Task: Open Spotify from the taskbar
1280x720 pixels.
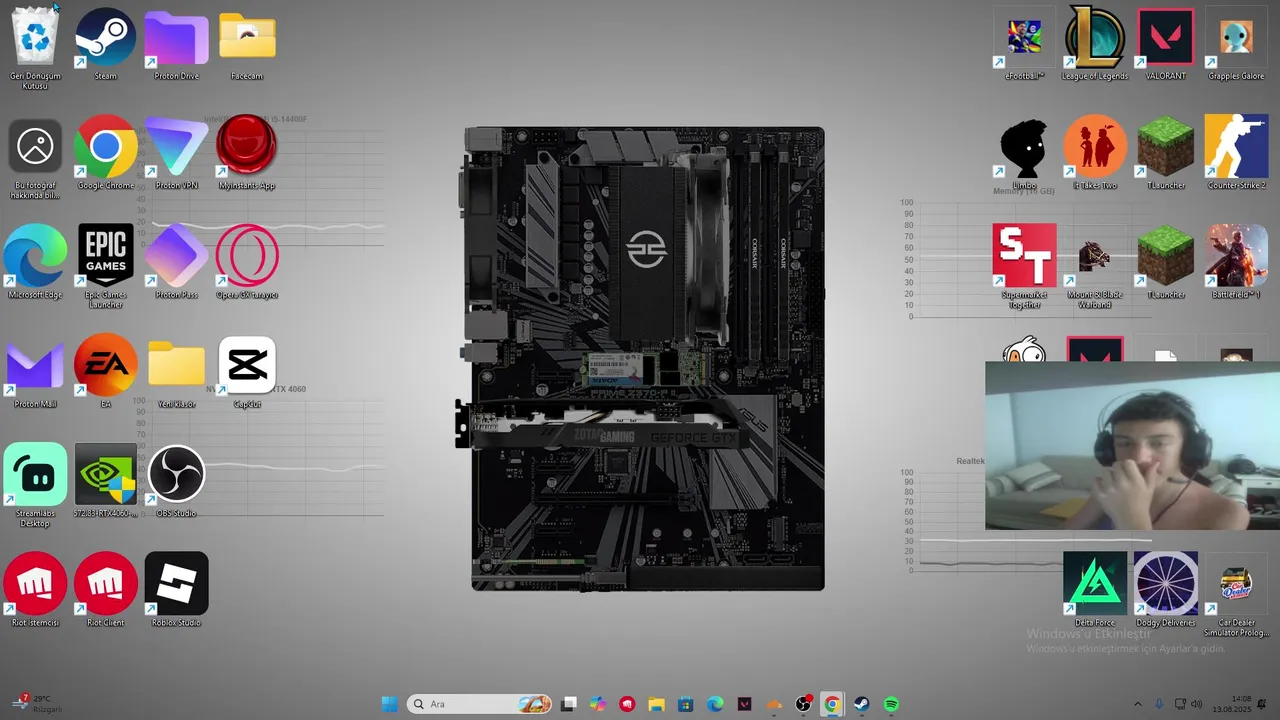Action: tap(891, 704)
